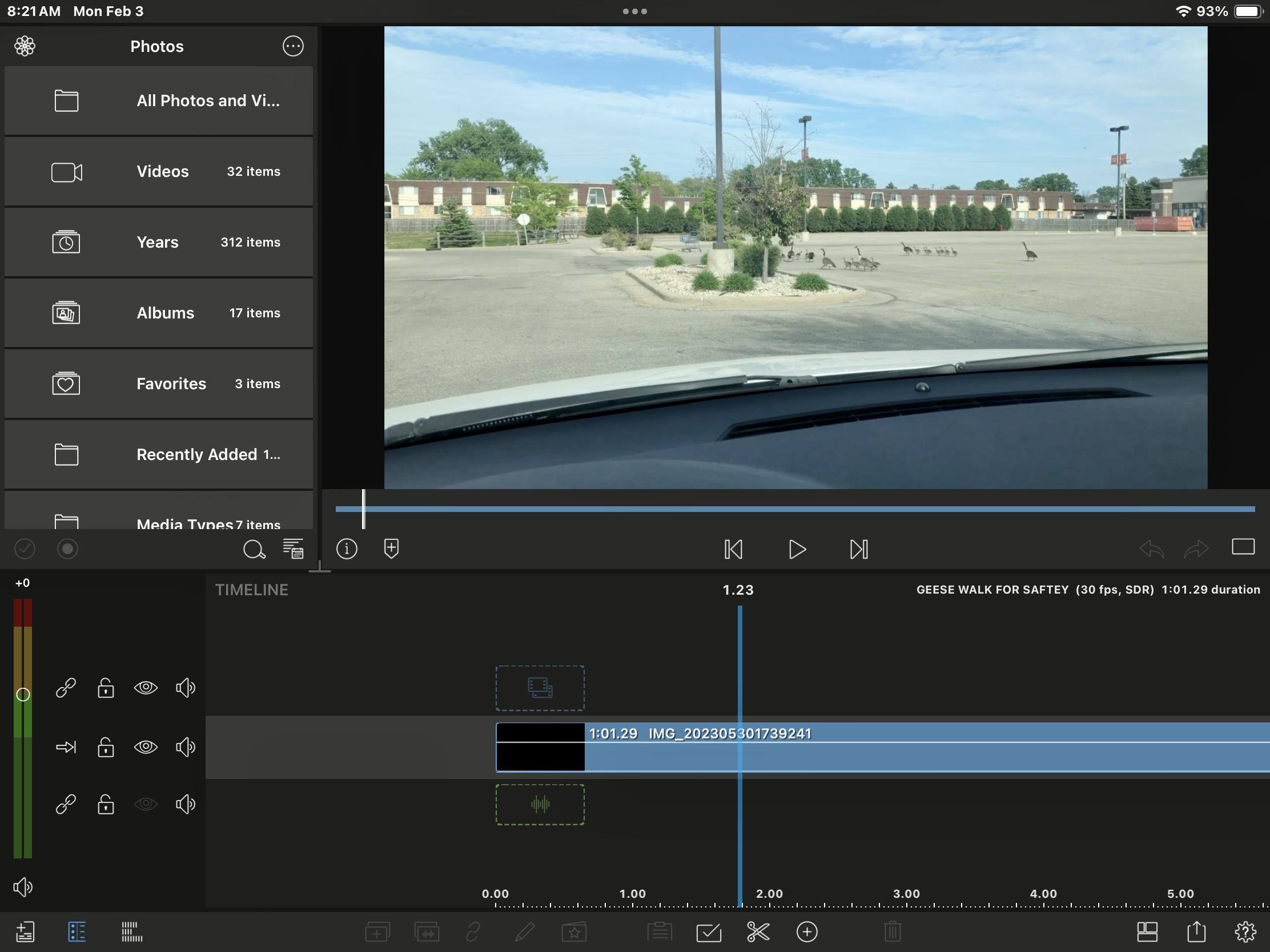Open the Photos more options ellipsis
The width and height of the screenshot is (1270, 952).
293,46
